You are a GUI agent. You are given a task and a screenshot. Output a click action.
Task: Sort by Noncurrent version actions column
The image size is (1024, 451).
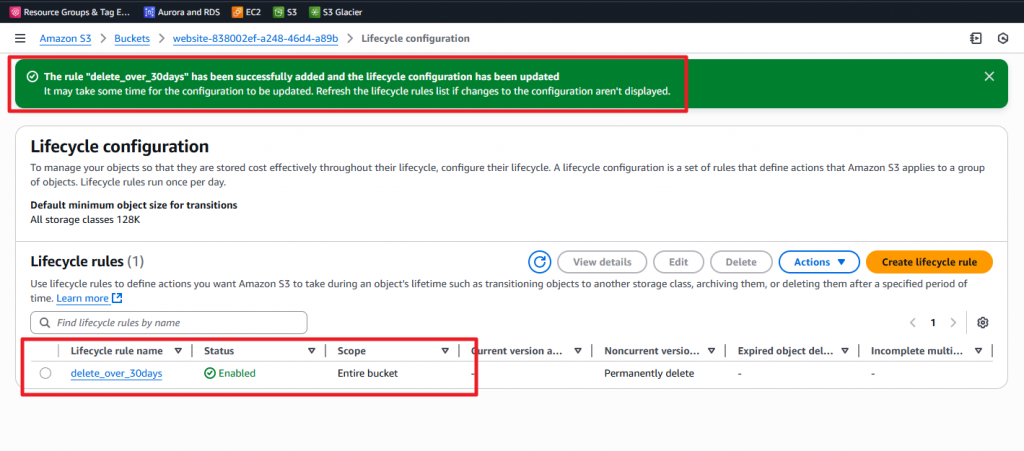711,351
